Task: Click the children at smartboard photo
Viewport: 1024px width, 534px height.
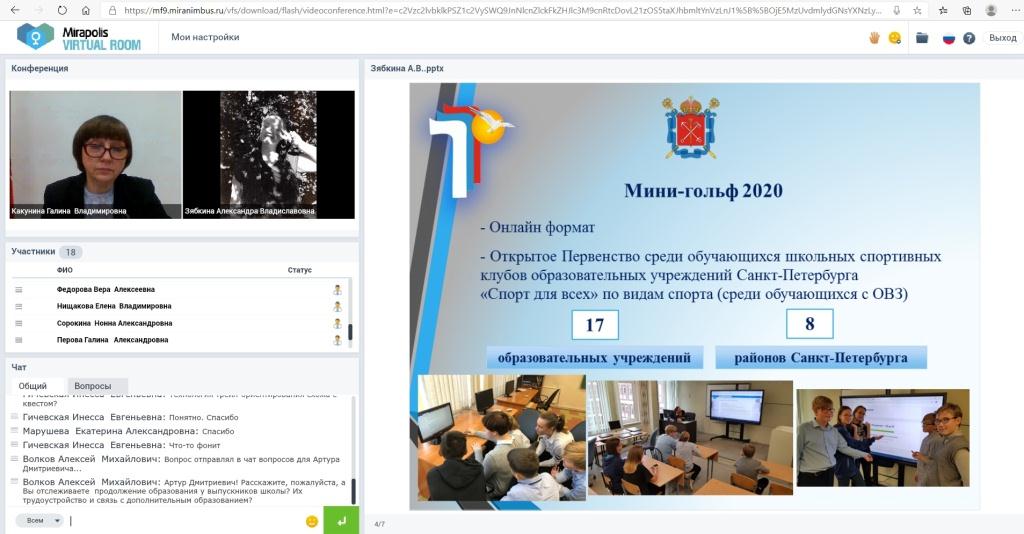Action: [x=883, y=437]
